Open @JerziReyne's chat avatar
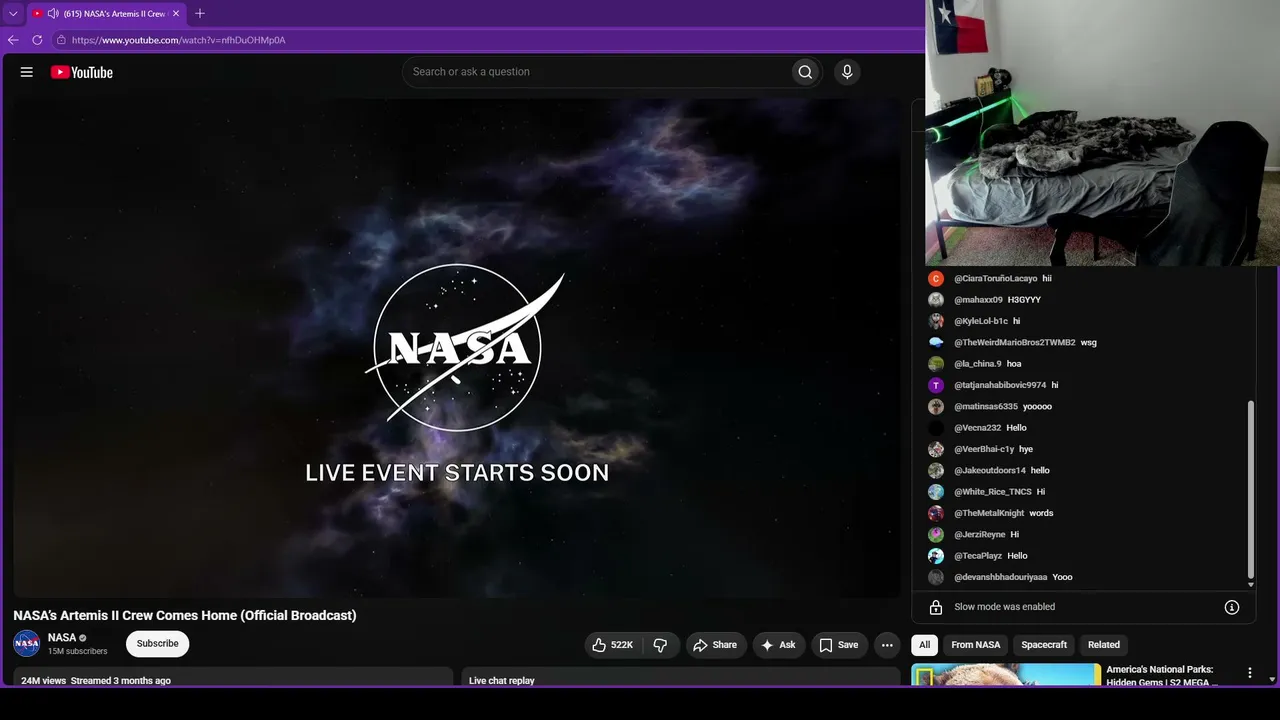 [936, 535]
